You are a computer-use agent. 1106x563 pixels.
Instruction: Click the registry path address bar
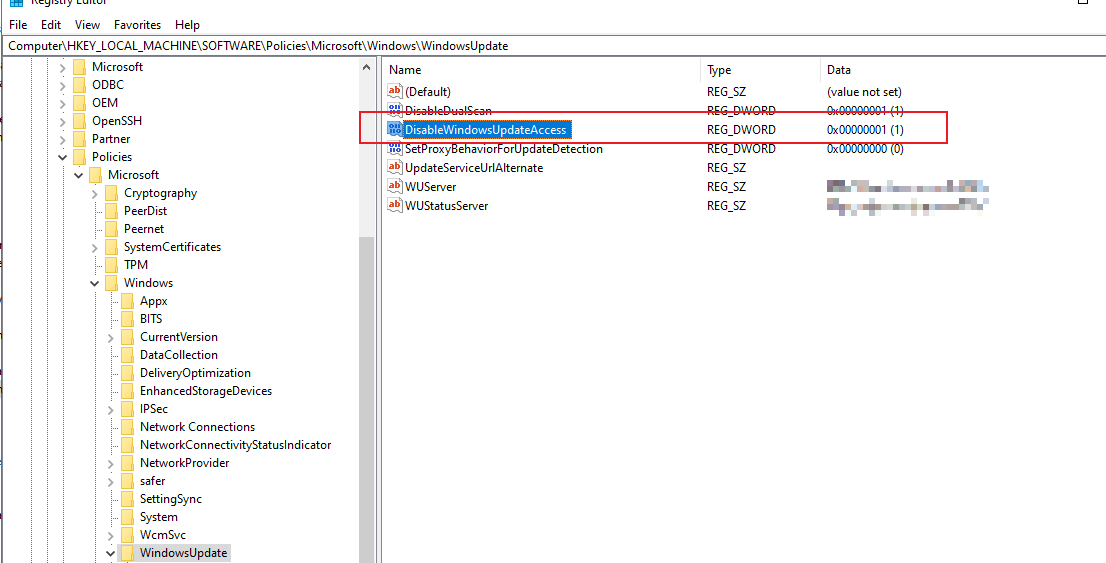(553, 46)
